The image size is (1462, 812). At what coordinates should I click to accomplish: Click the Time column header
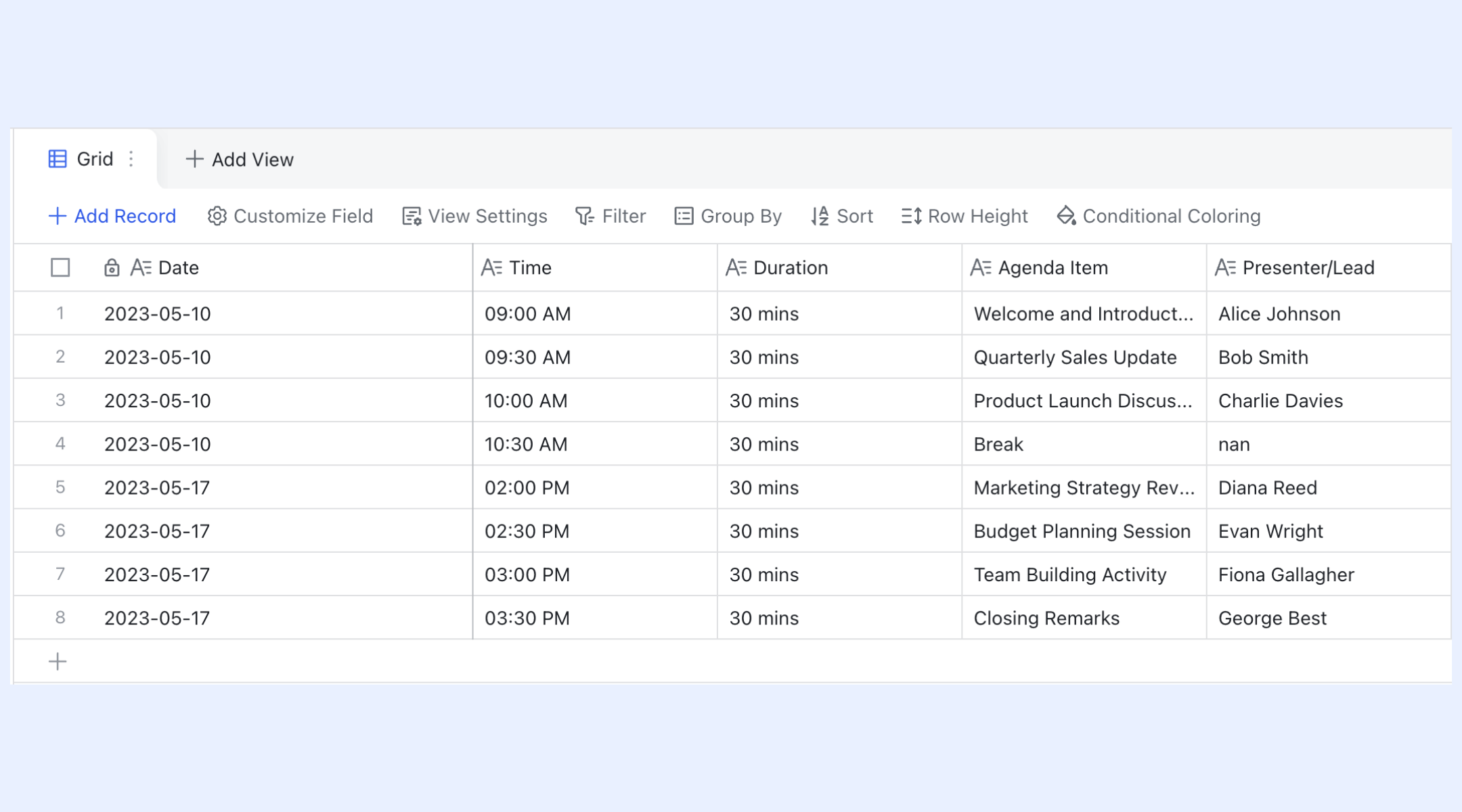(595, 267)
